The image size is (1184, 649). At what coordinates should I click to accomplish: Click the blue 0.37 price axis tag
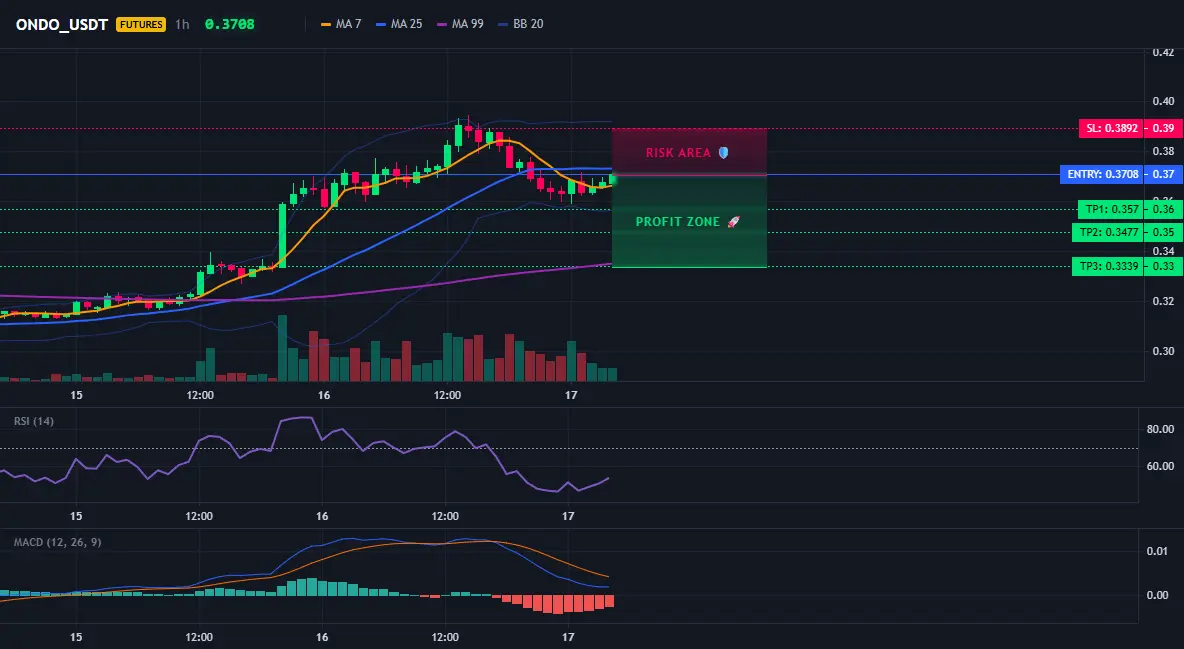tap(1163, 175)
